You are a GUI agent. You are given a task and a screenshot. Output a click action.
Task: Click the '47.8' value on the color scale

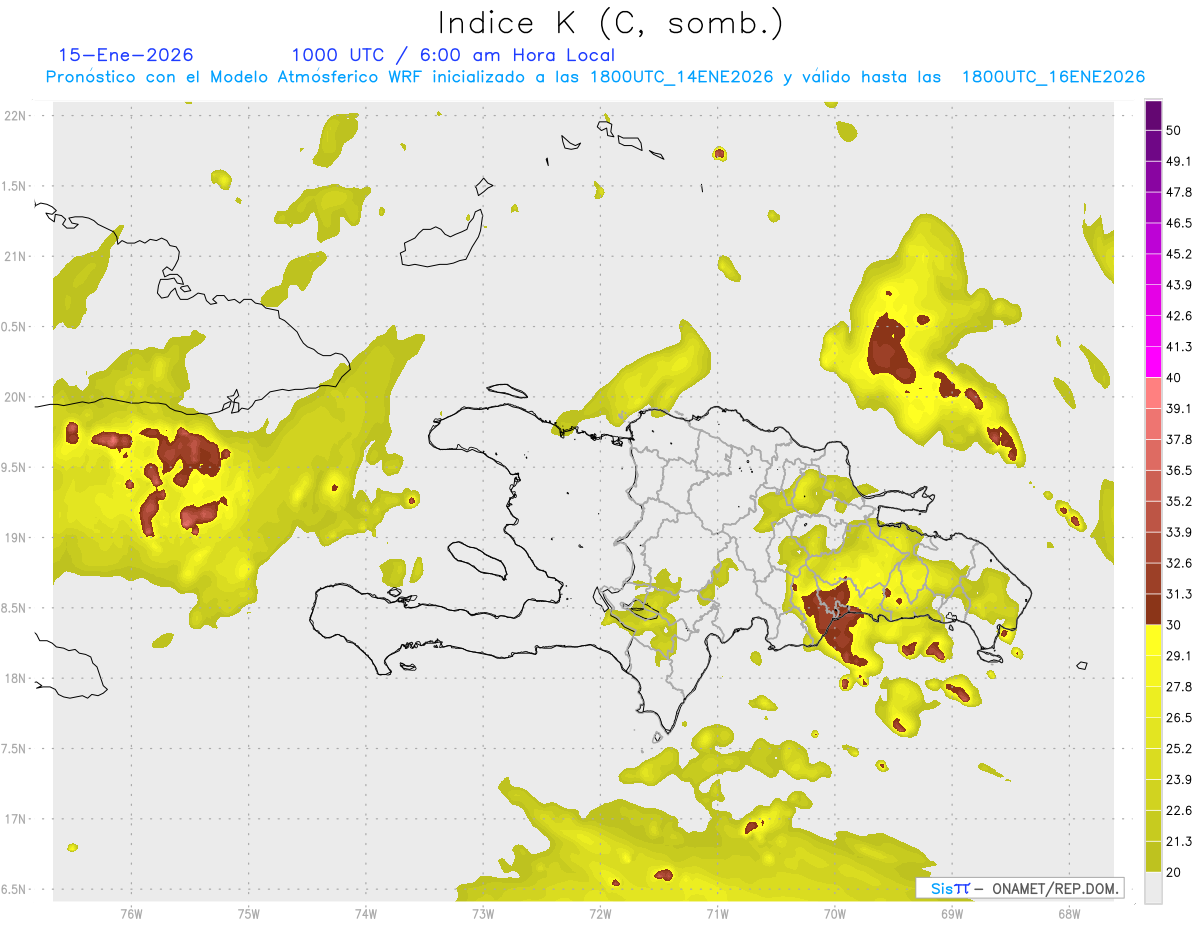[x=1179, y=192]
